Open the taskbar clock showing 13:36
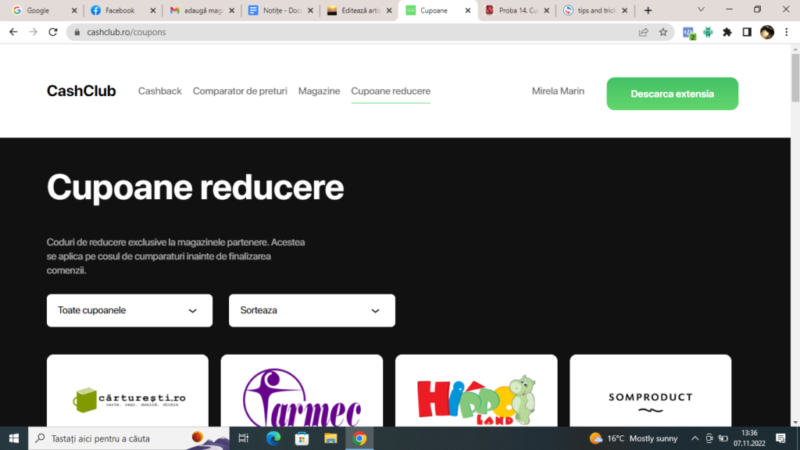This screenshot has height=450, width=800. (x=749, y=438)
